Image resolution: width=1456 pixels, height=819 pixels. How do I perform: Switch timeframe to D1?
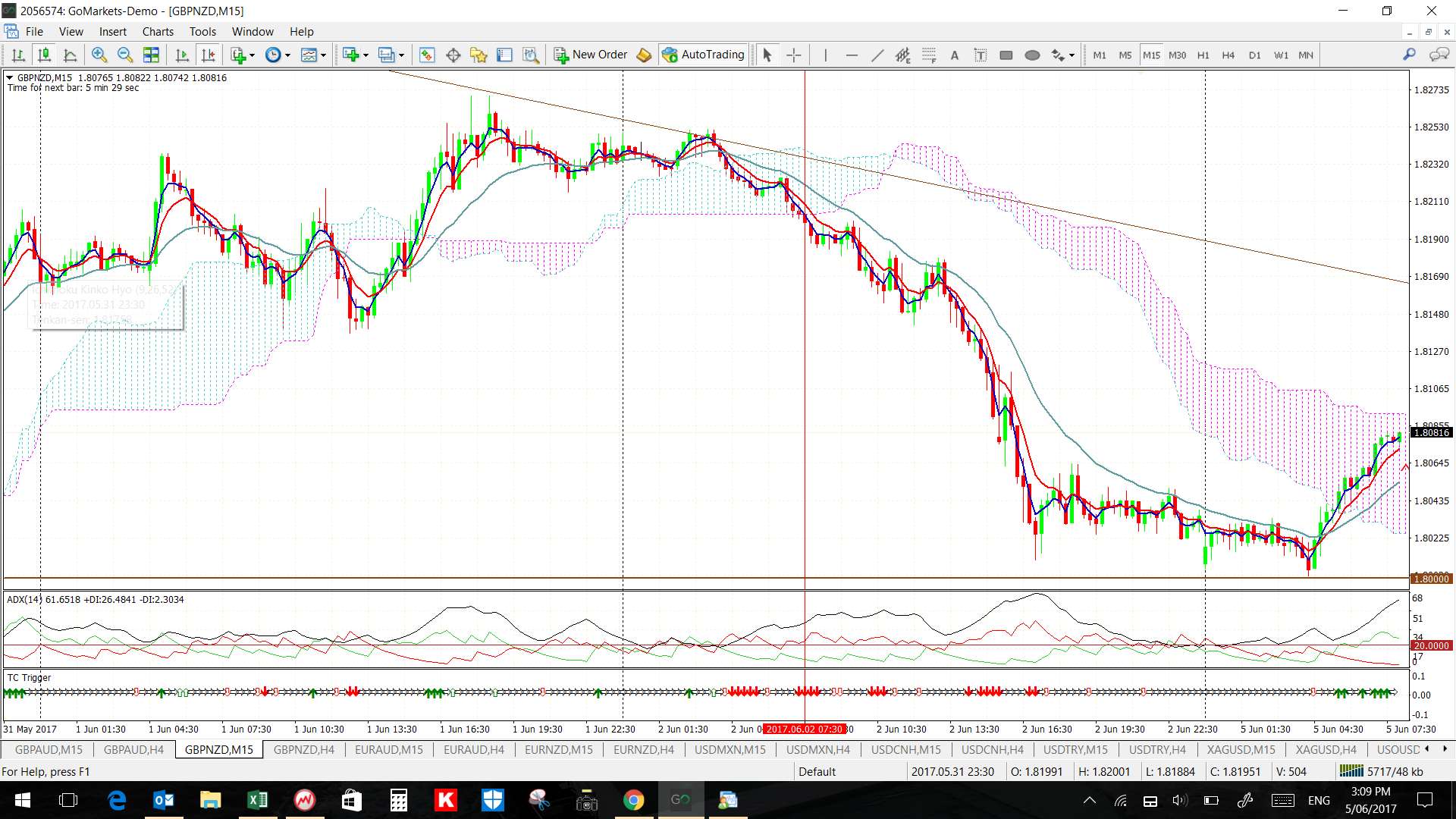pos(1255,55)
